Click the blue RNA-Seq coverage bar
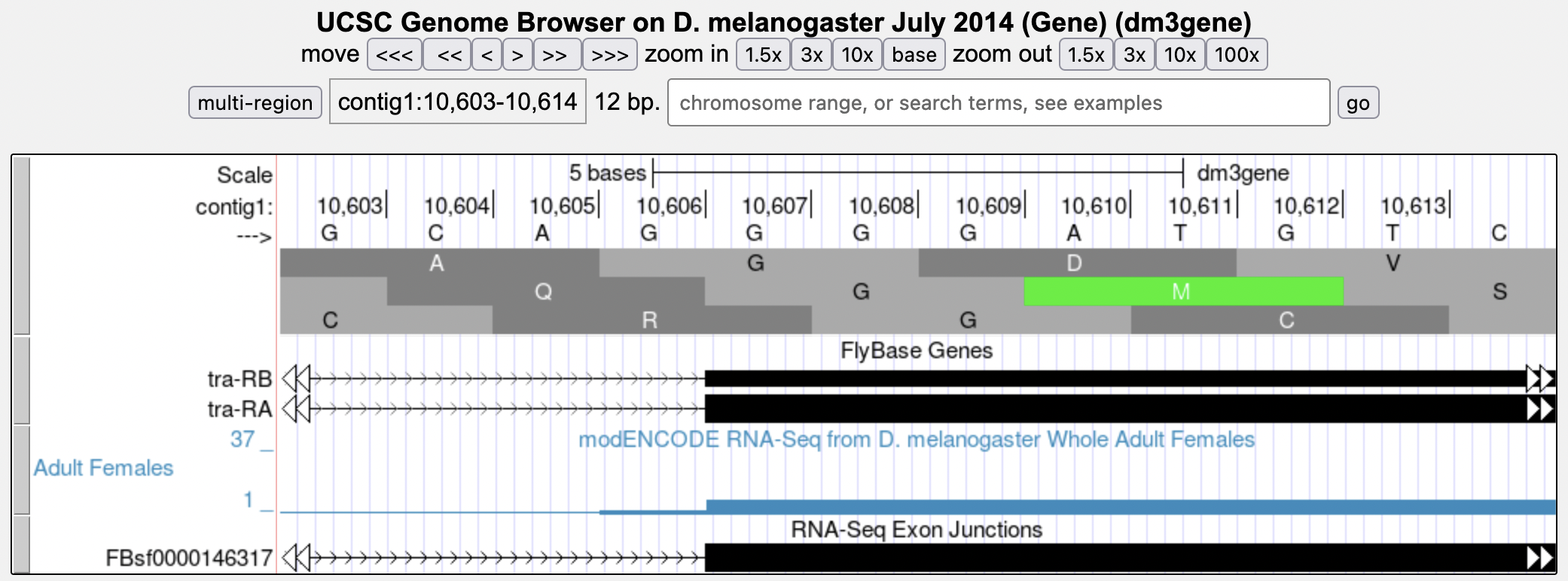 (1131, 506)
